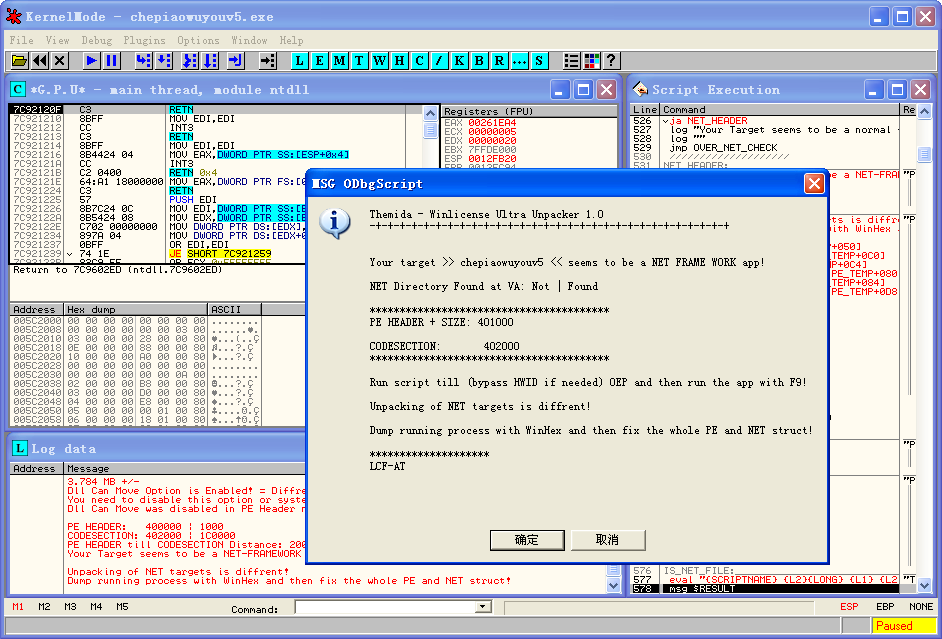The width and height of the screenshot is (942, 639).
Task: Open the Help menu
Action: click(x=291, y=40)
